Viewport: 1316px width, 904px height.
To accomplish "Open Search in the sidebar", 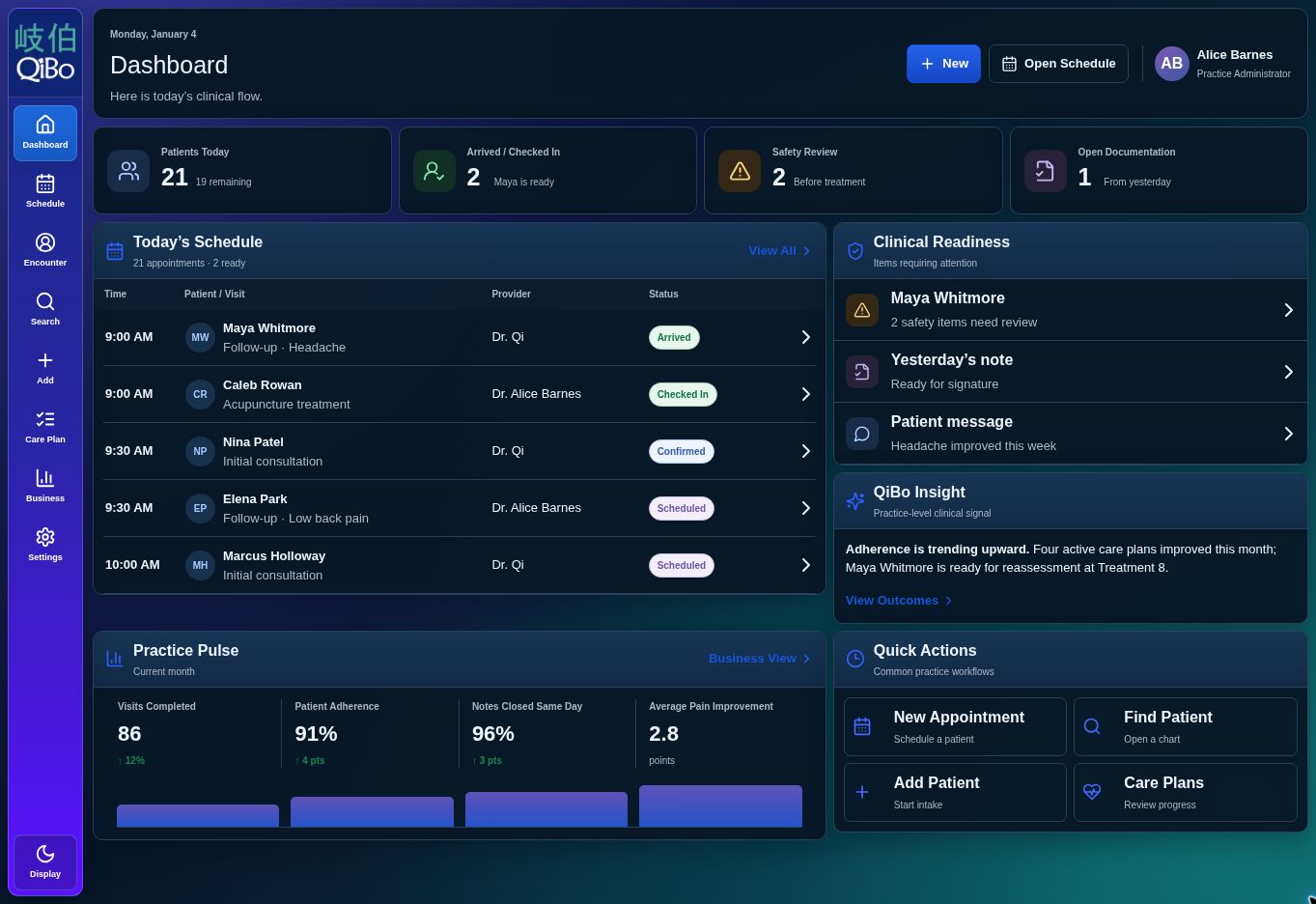I will (x=45, y=309).
